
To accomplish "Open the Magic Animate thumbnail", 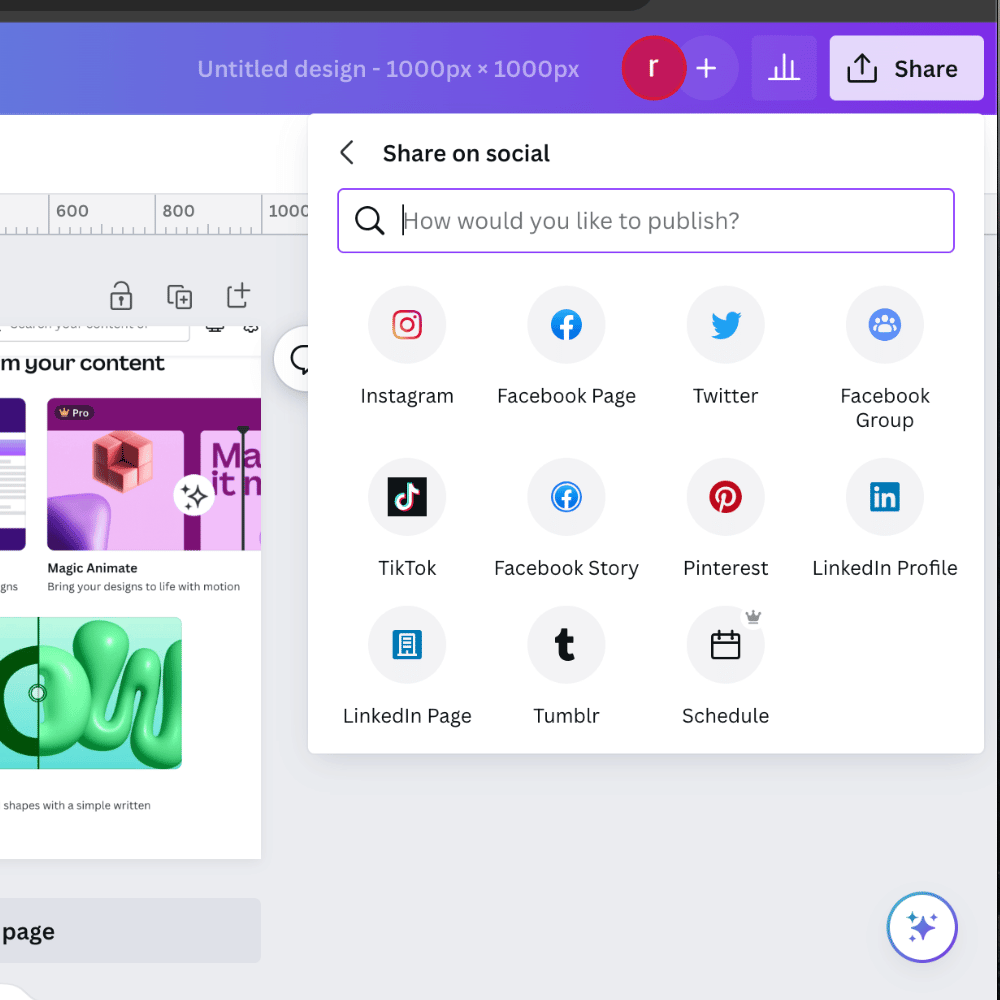I will (154, 475).
